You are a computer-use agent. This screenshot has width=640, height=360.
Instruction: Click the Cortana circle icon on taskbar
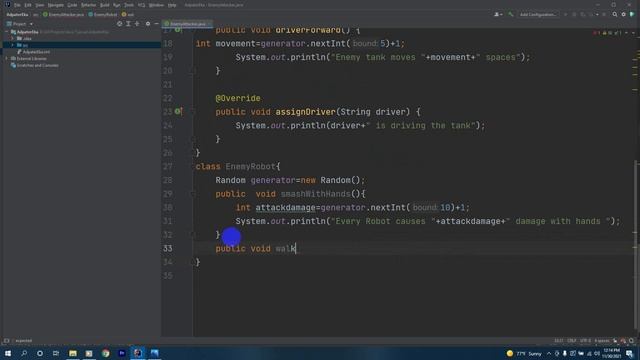(40, 353)
